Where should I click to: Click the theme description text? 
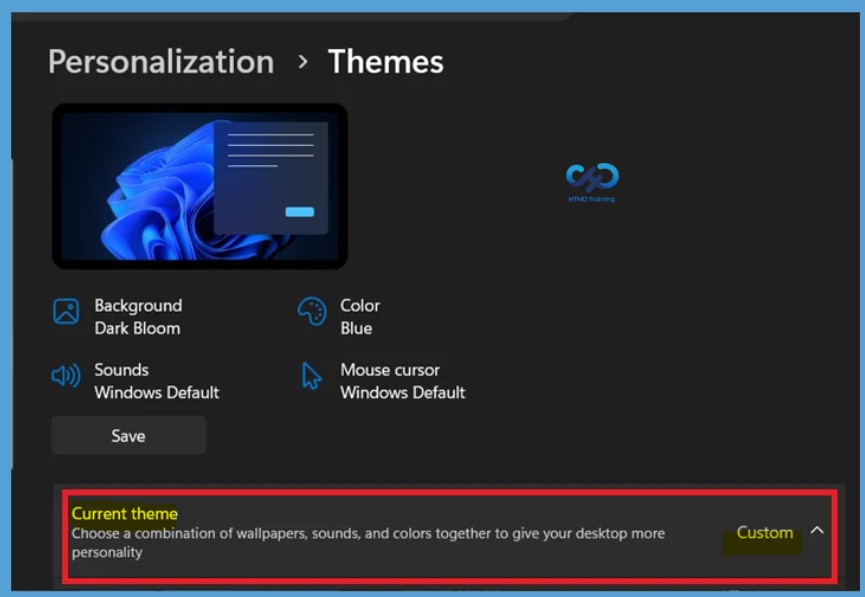pyautogui.click(x=368, y=542)
